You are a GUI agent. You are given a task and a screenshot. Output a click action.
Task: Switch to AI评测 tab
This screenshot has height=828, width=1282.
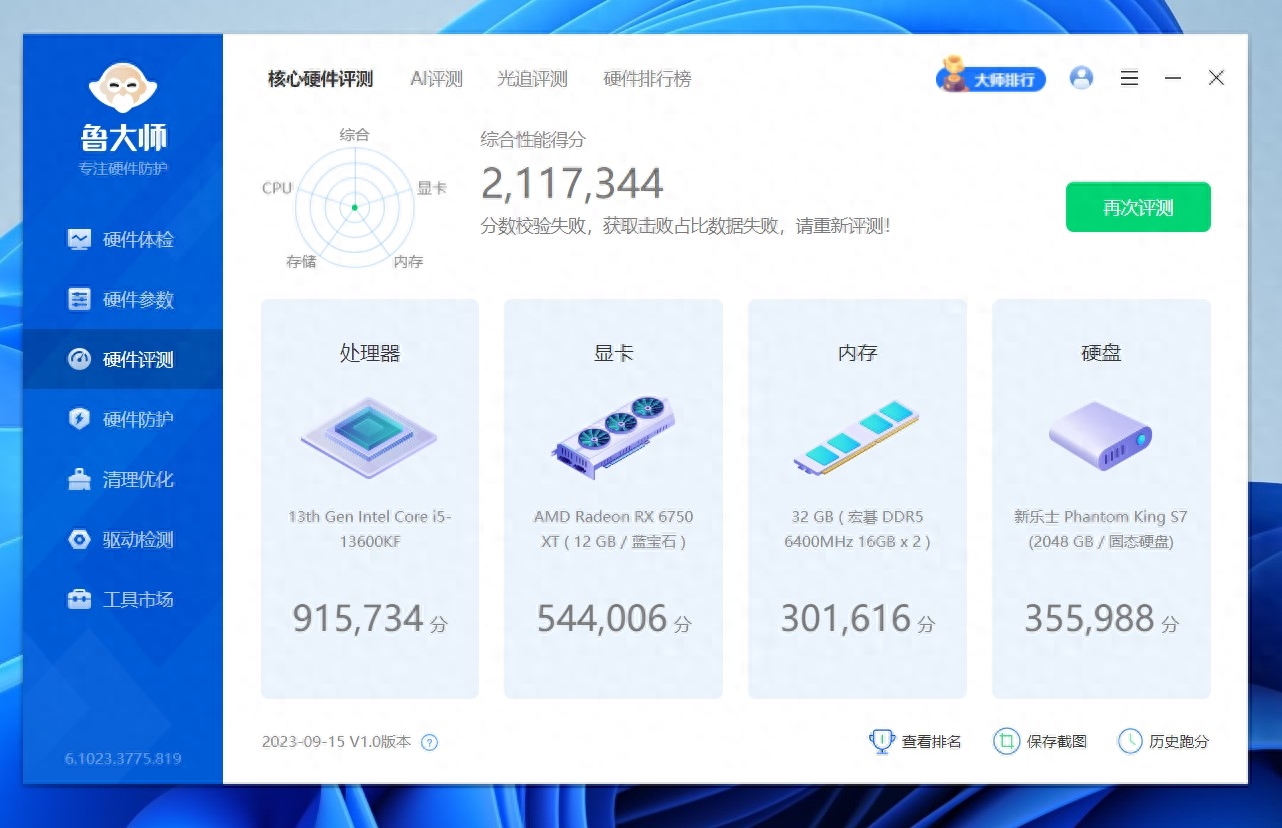(437, 79)
